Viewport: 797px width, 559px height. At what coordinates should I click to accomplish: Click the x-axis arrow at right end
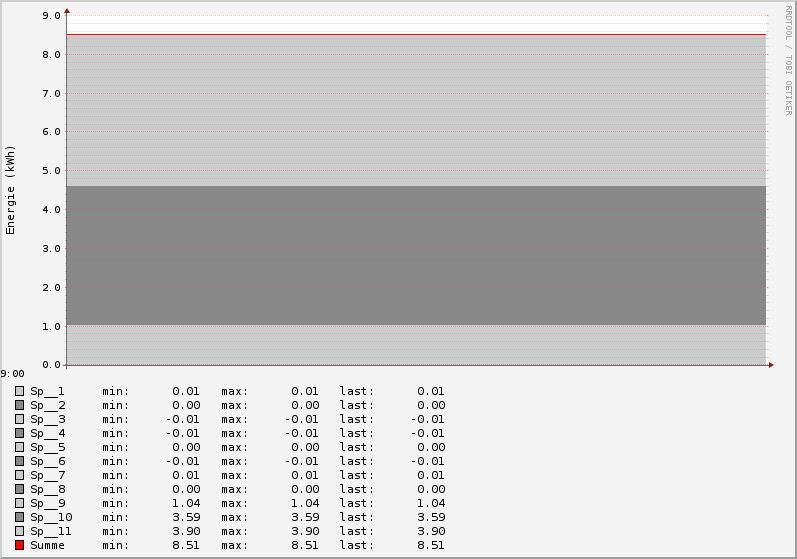(770, 365)
